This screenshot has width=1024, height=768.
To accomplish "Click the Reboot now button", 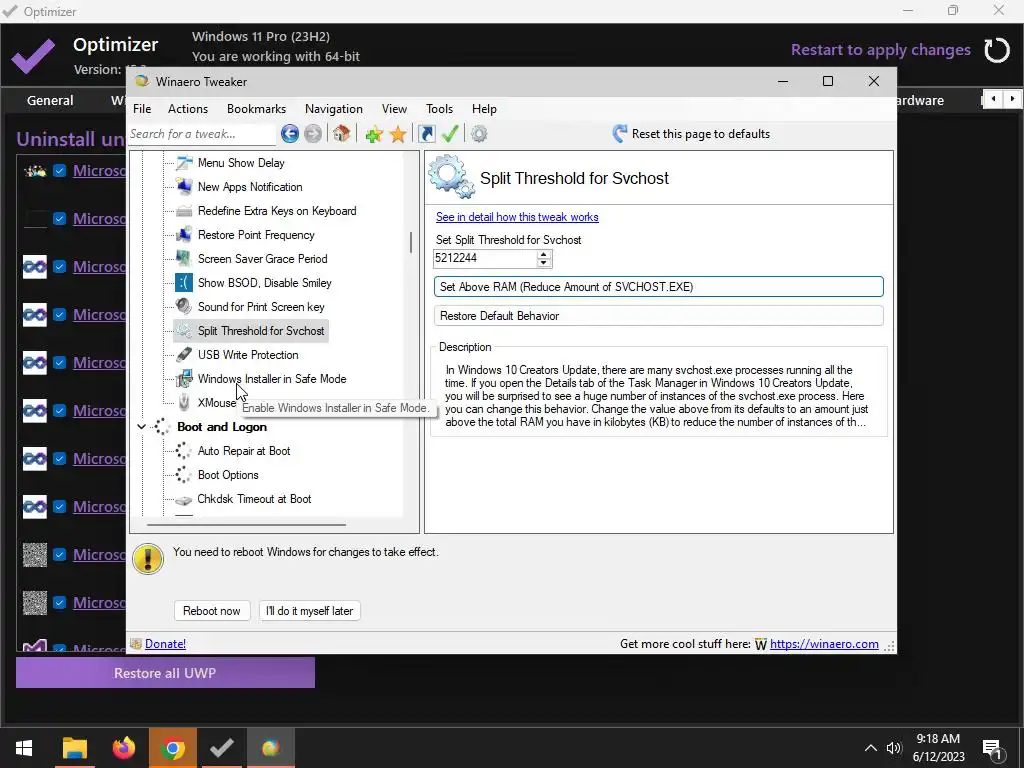I will pos(212,611).
